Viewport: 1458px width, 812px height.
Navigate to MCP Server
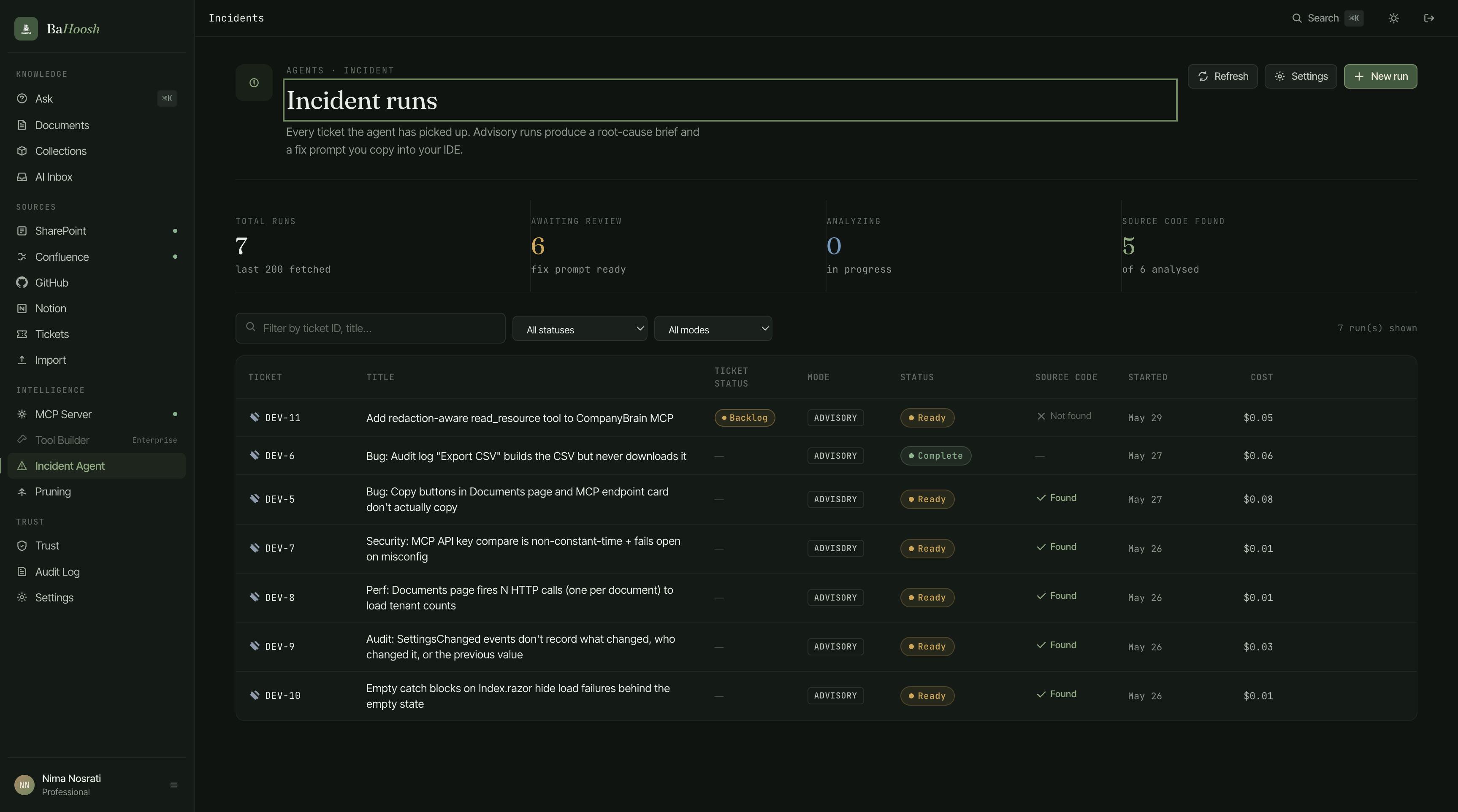96,414
